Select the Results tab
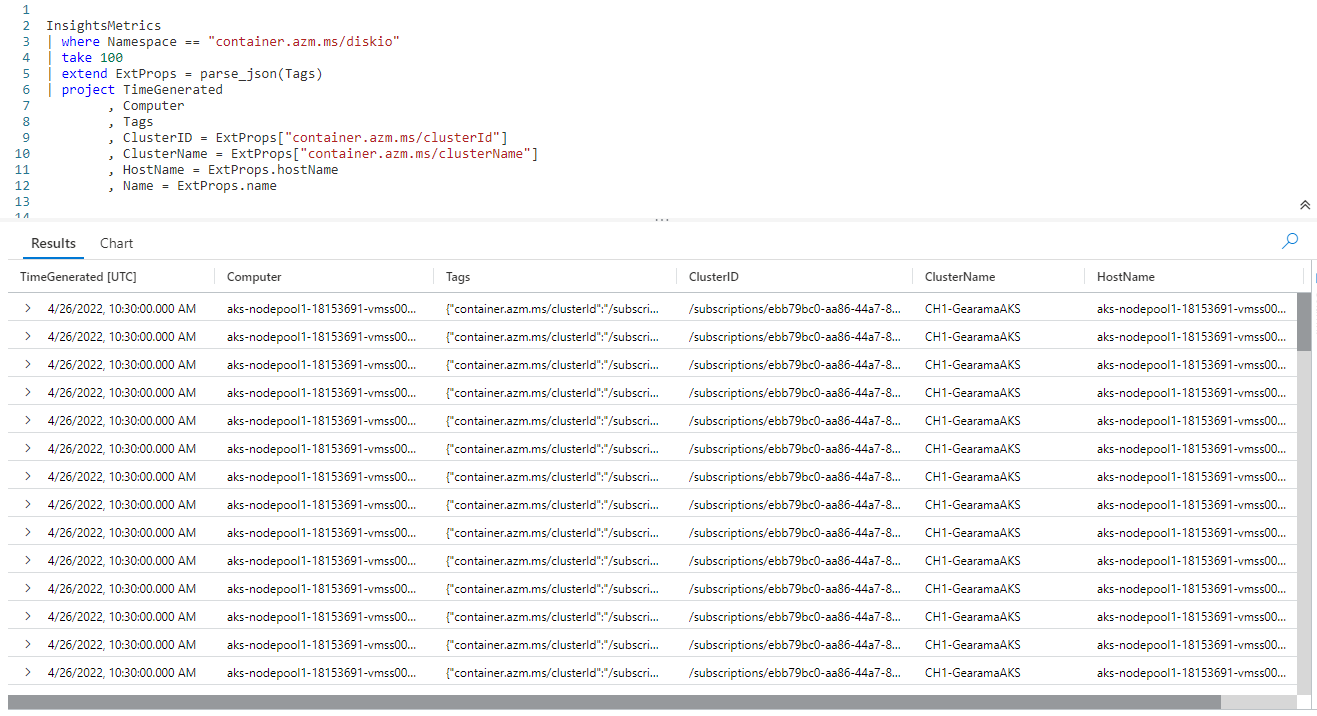This screenshot has width=1317, height=716. 52,243
